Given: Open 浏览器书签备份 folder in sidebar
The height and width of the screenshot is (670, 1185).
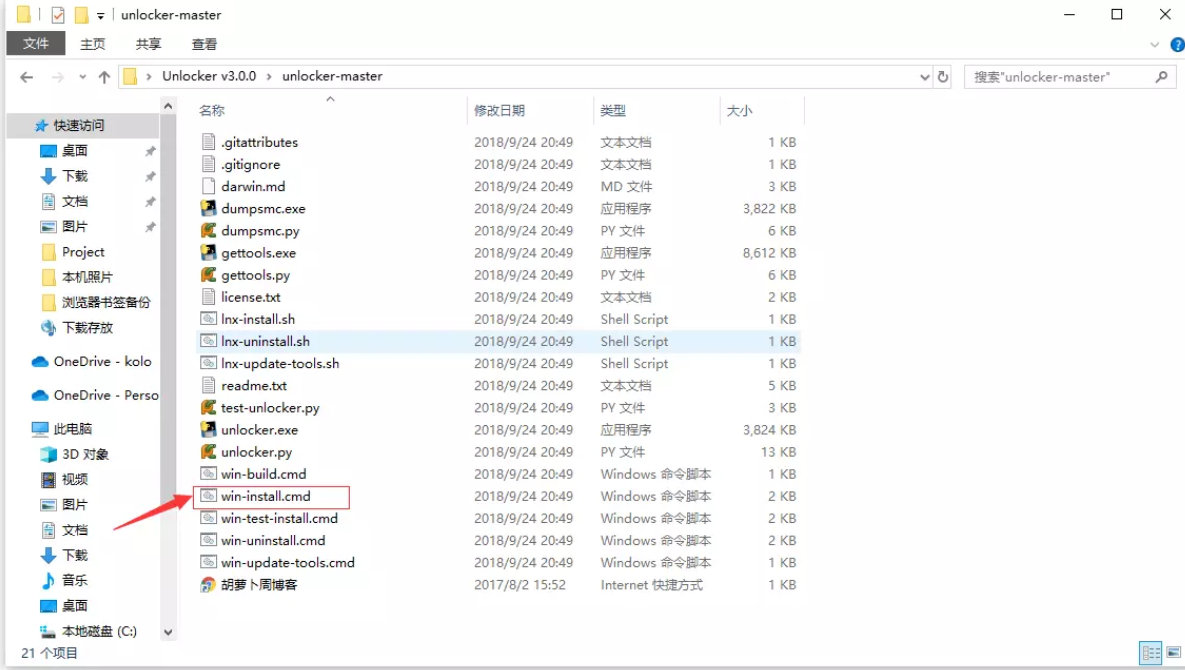Looking at the screenshot, I should click(x=106, y=302).
